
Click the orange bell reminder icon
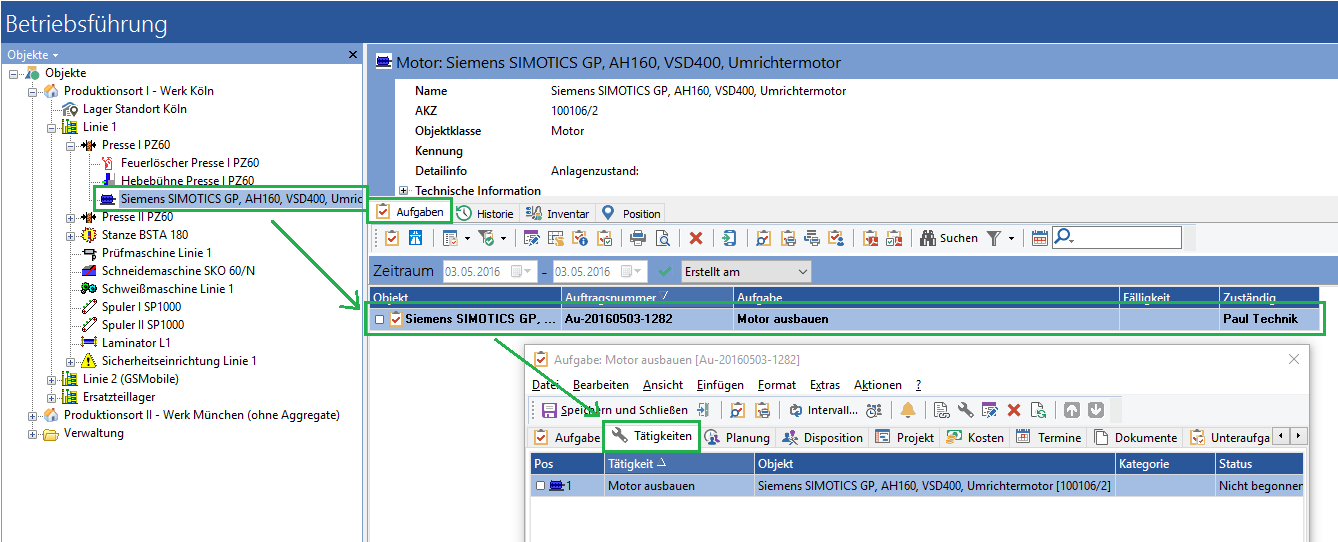tap(908, 410)
